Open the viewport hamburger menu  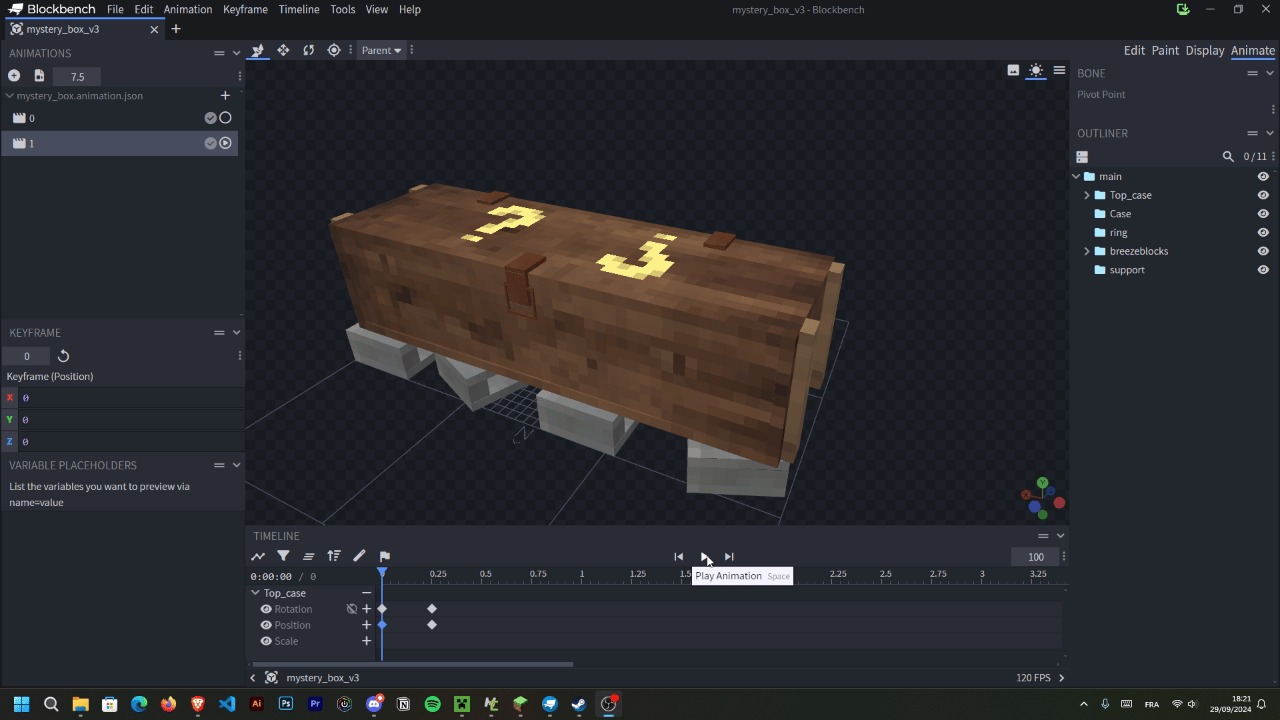pyautogui.click(x=1059, y=70)
